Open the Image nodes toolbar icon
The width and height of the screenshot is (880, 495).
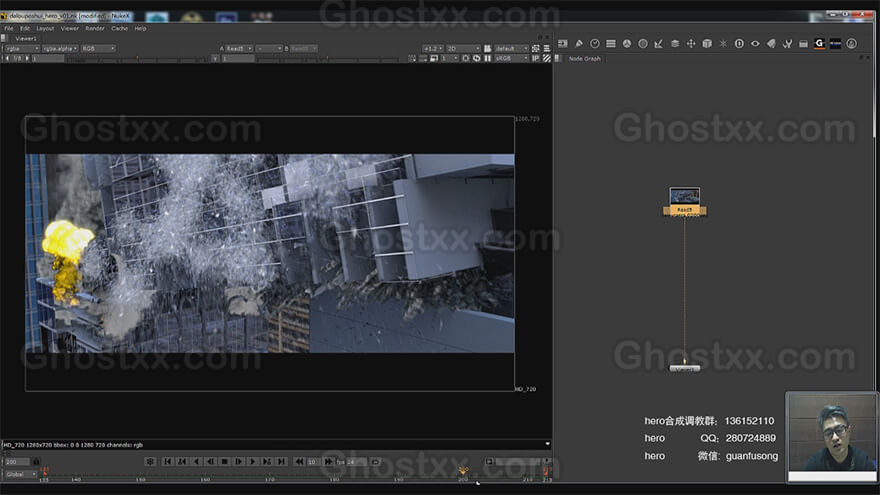(562, 44)
